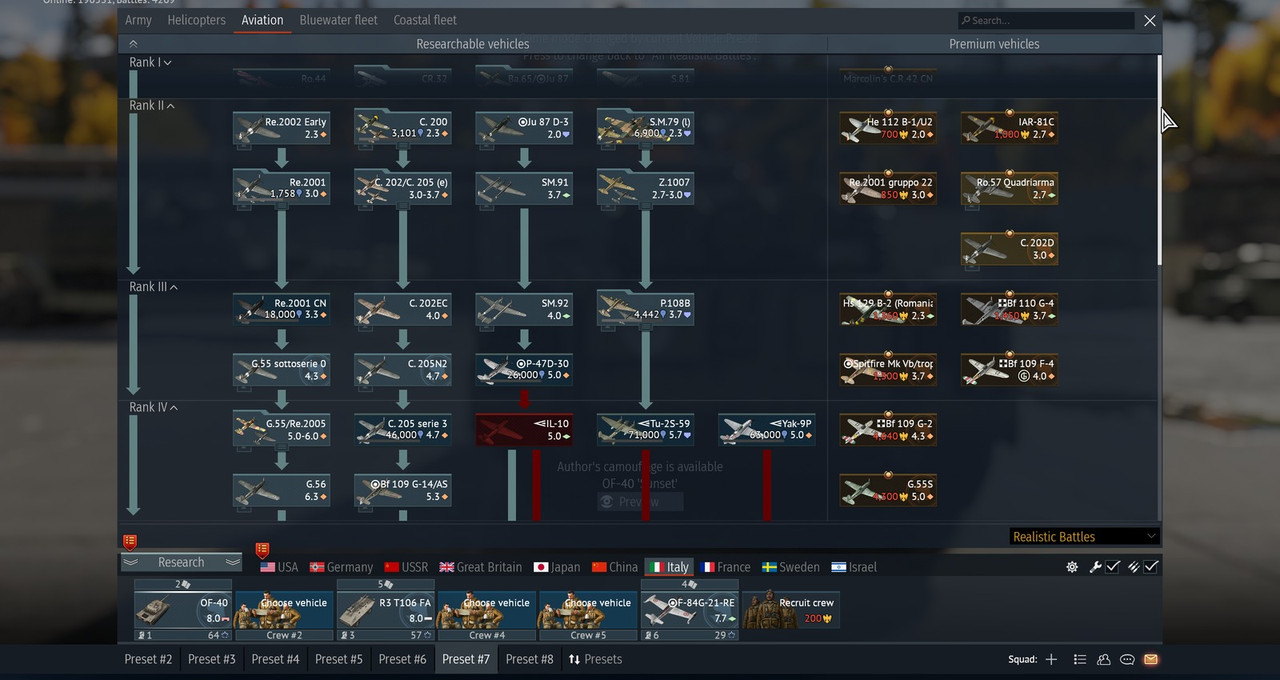1280x680 pixels.
Task: Select the red IL-10 card
Action: [x=524, y=430]
